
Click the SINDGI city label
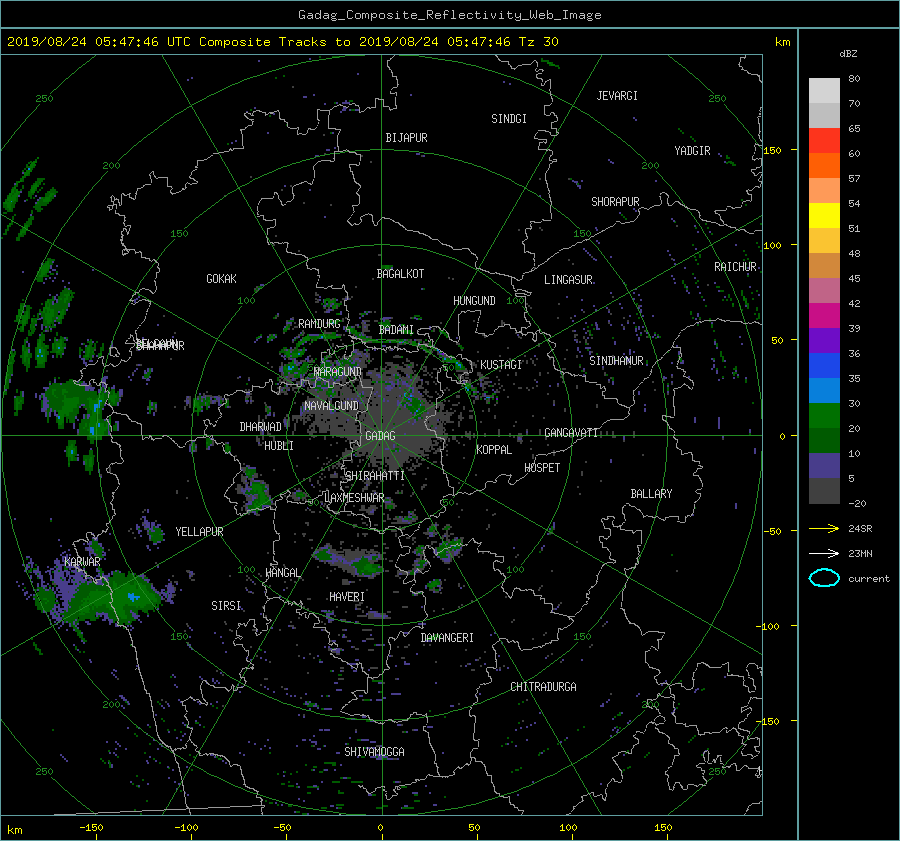pos(509,119)
